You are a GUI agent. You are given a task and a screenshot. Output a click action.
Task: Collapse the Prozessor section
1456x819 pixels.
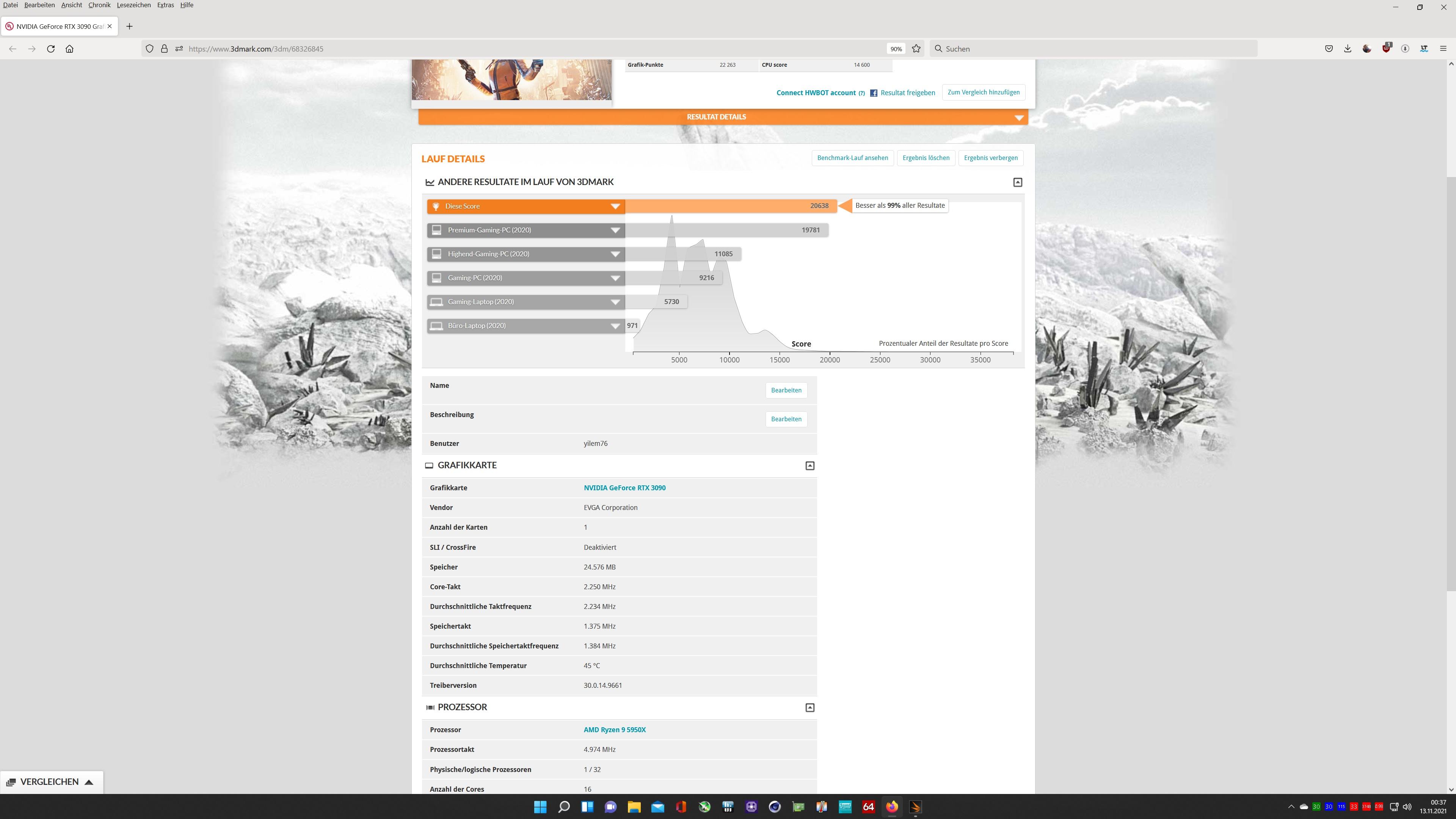click(810, 707)
